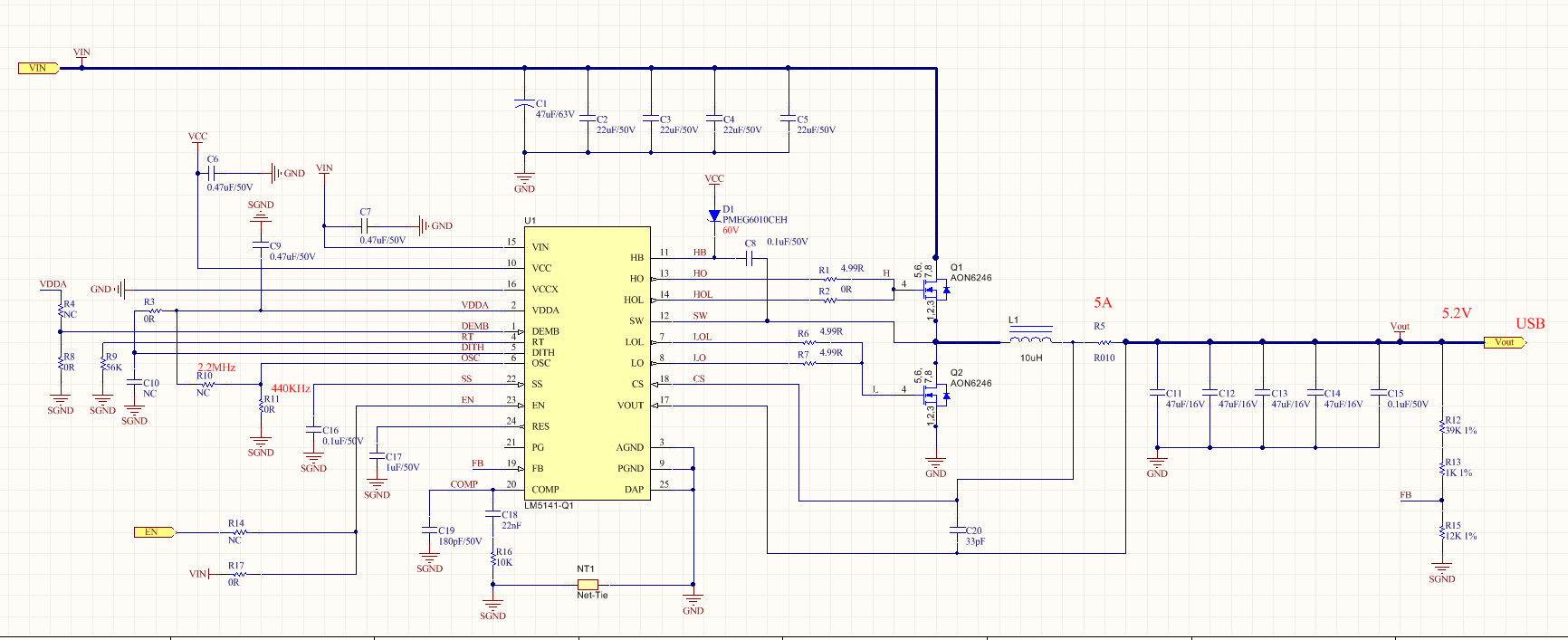The height and width of the screenshot is (640, 1568).
Task: Click the C11 designator label
Action: [x=1173, y=394]
